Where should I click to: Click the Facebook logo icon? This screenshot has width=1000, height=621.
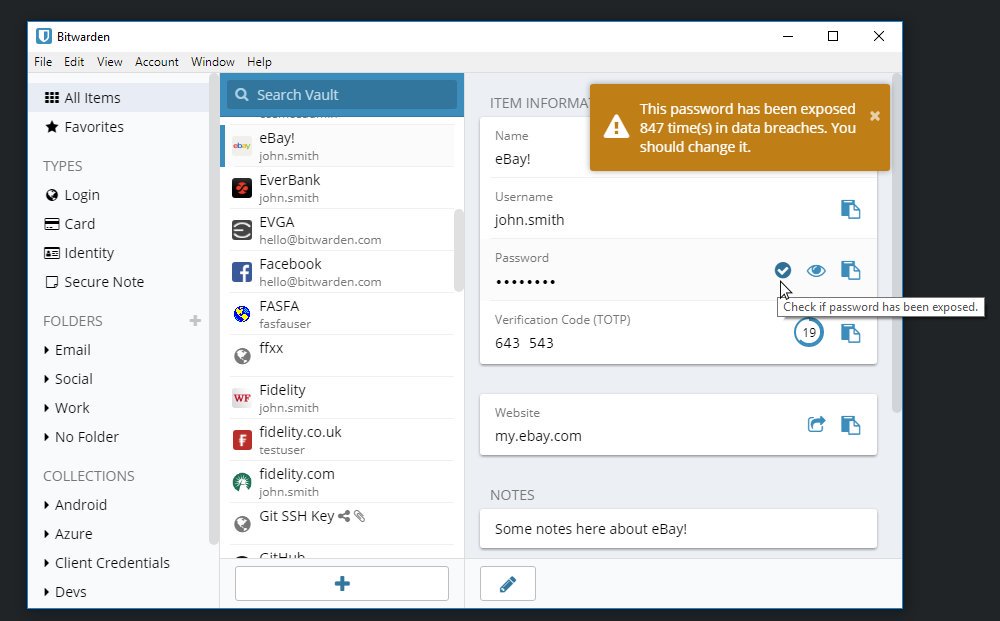click(x=242, y=272)
